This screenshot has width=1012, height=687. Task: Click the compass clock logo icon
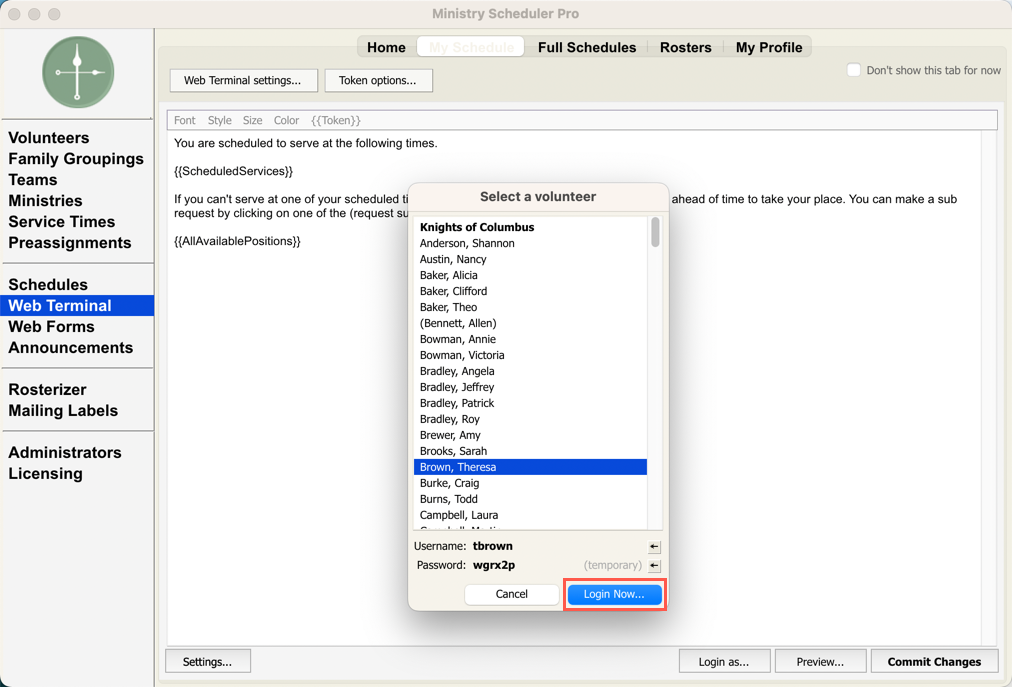click(x=78, y=72)
